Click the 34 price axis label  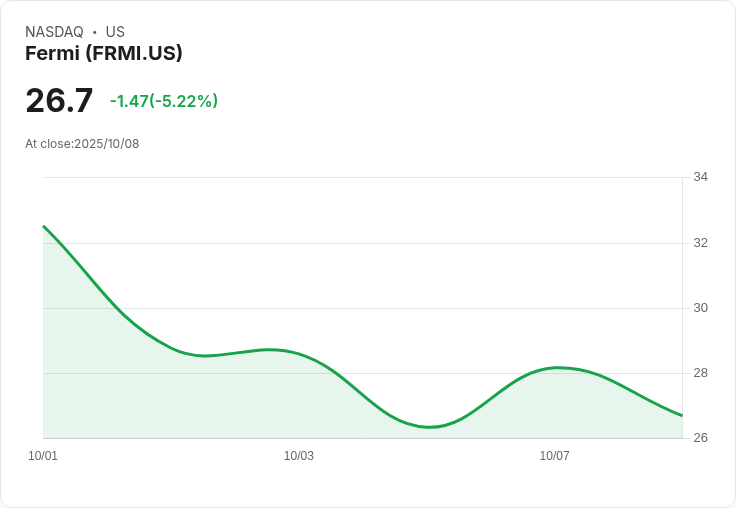(x=700, y=177)
